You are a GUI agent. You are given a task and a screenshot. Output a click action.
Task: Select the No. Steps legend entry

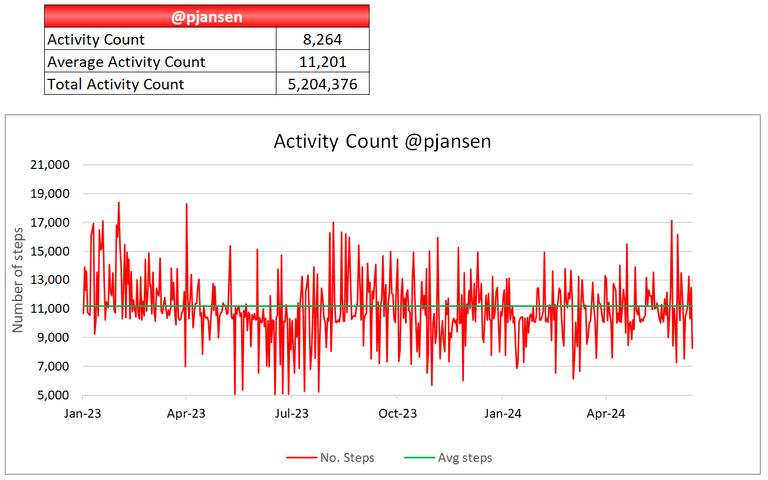coord(331,457)
